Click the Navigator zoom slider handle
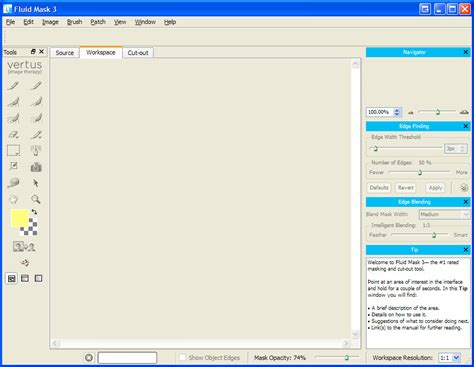 tap(438, 112)
